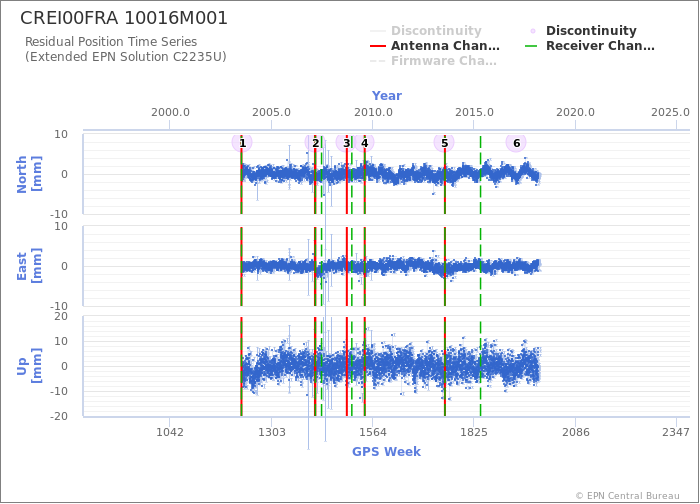
Task: Click the red antenna change line at marker 3 in East panel
Action: click(346, 267)
